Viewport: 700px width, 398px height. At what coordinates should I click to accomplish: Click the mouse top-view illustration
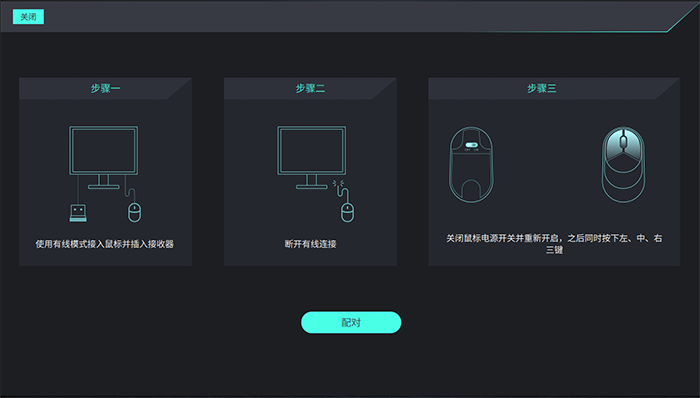623,165
